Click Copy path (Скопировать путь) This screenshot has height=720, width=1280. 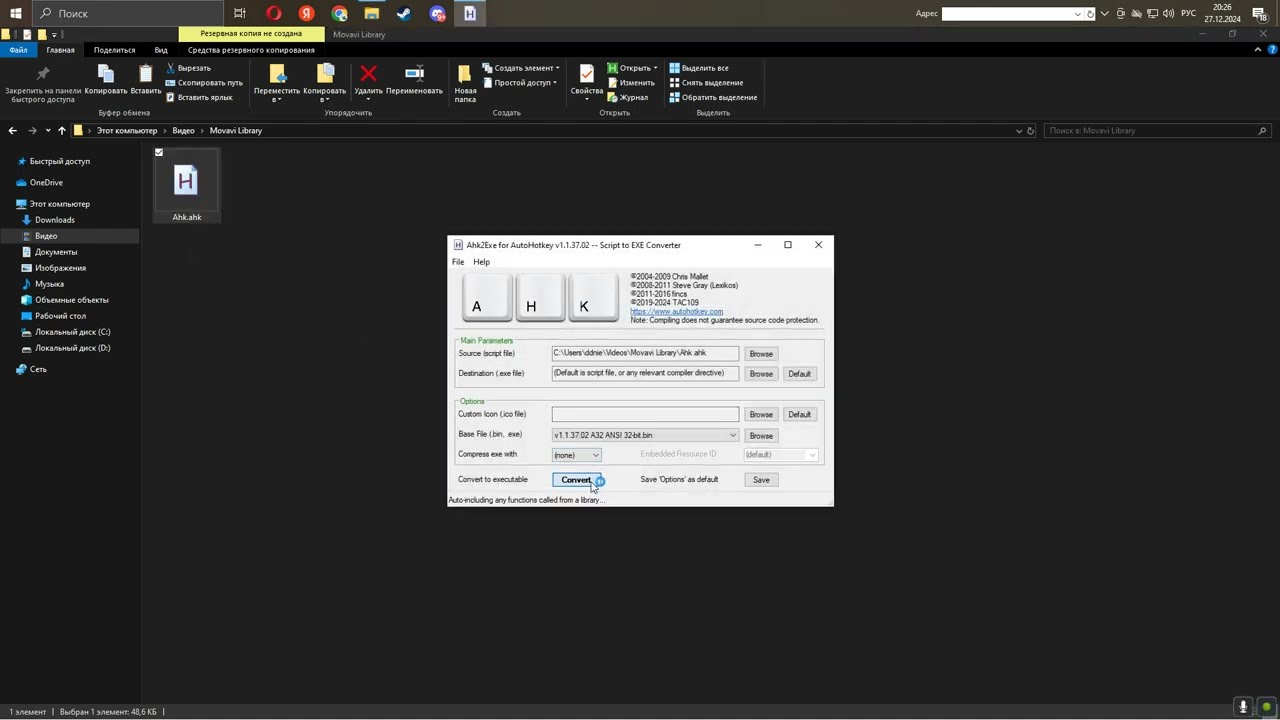point(204,83)
